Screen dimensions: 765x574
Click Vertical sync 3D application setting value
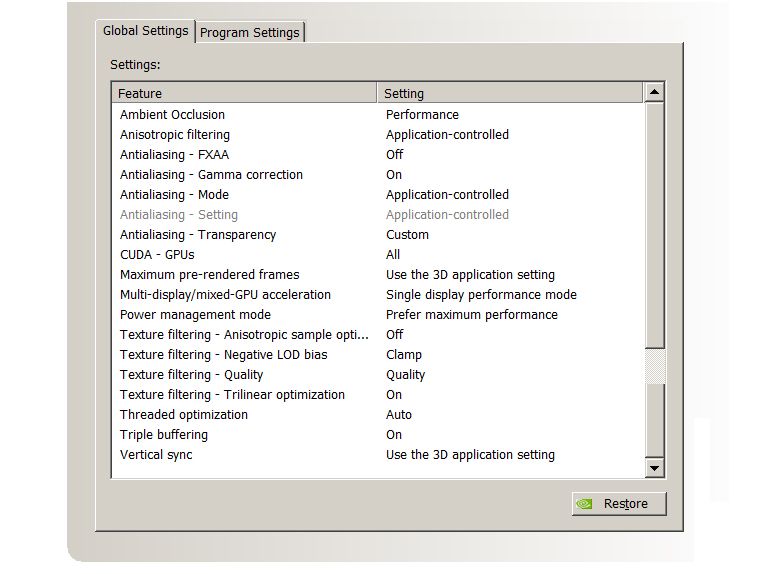[470, 455]
